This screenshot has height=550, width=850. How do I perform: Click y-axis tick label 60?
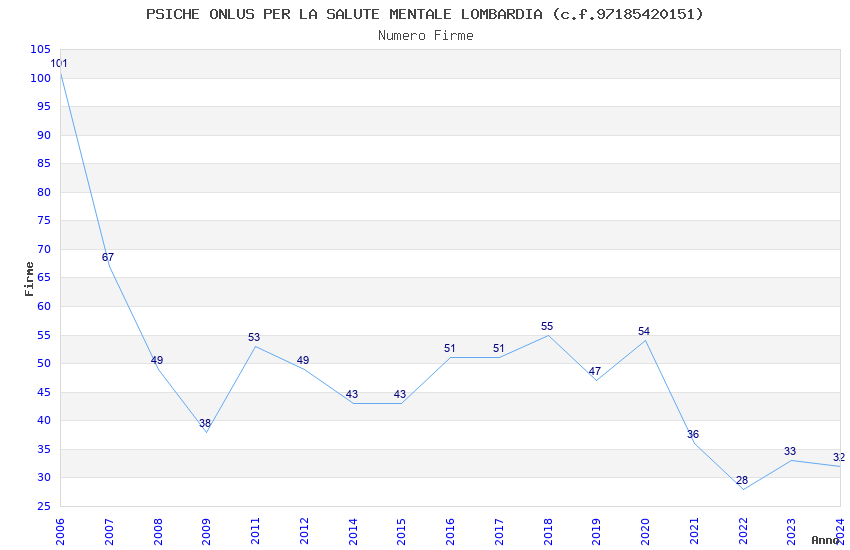click(x=44, y=306)
